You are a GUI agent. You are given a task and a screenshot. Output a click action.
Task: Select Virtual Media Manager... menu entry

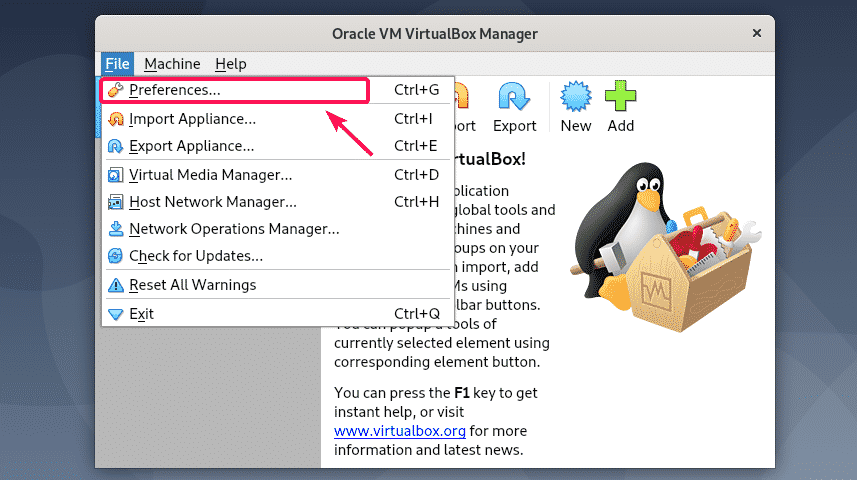tap(210, 175)
